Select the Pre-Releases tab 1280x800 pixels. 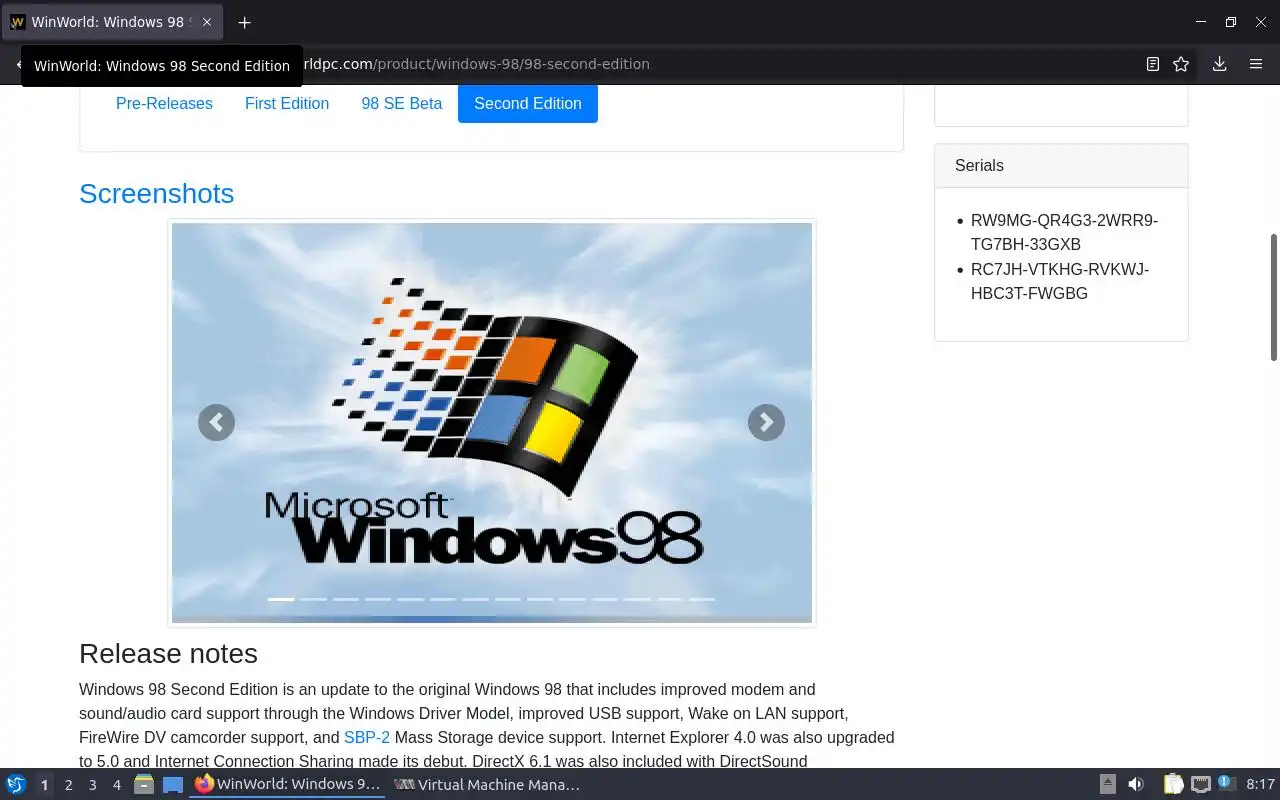click(164, 103)
